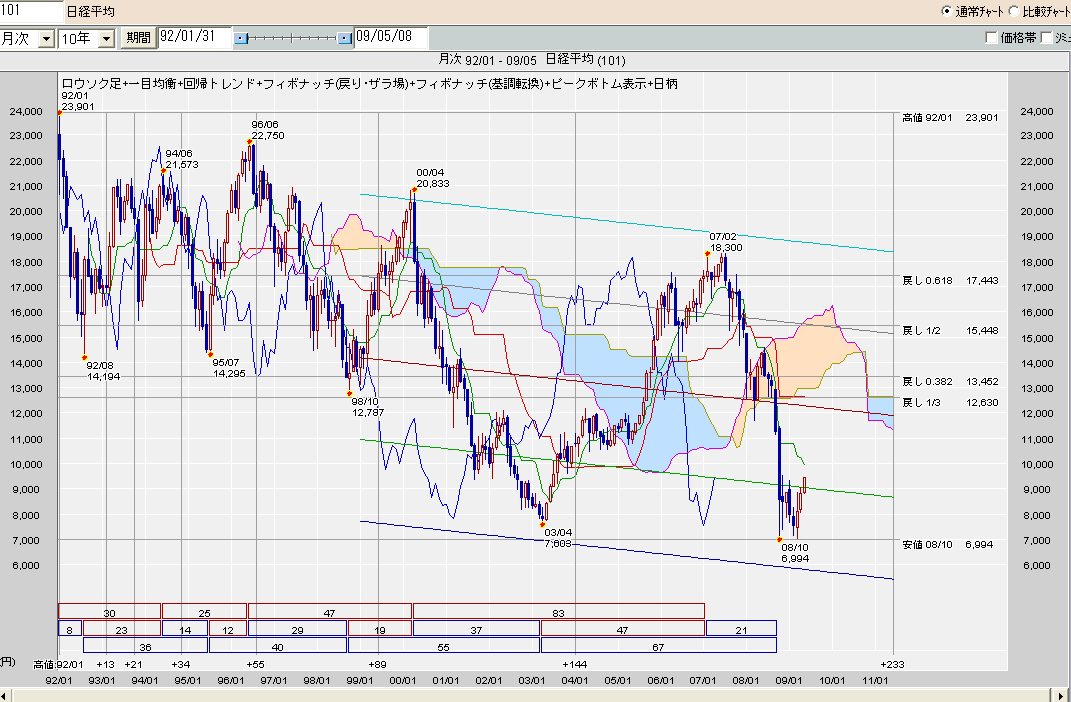Open the 10年 range dropdown
This screenshot has width=1071, height=702.
pos(106,38)
